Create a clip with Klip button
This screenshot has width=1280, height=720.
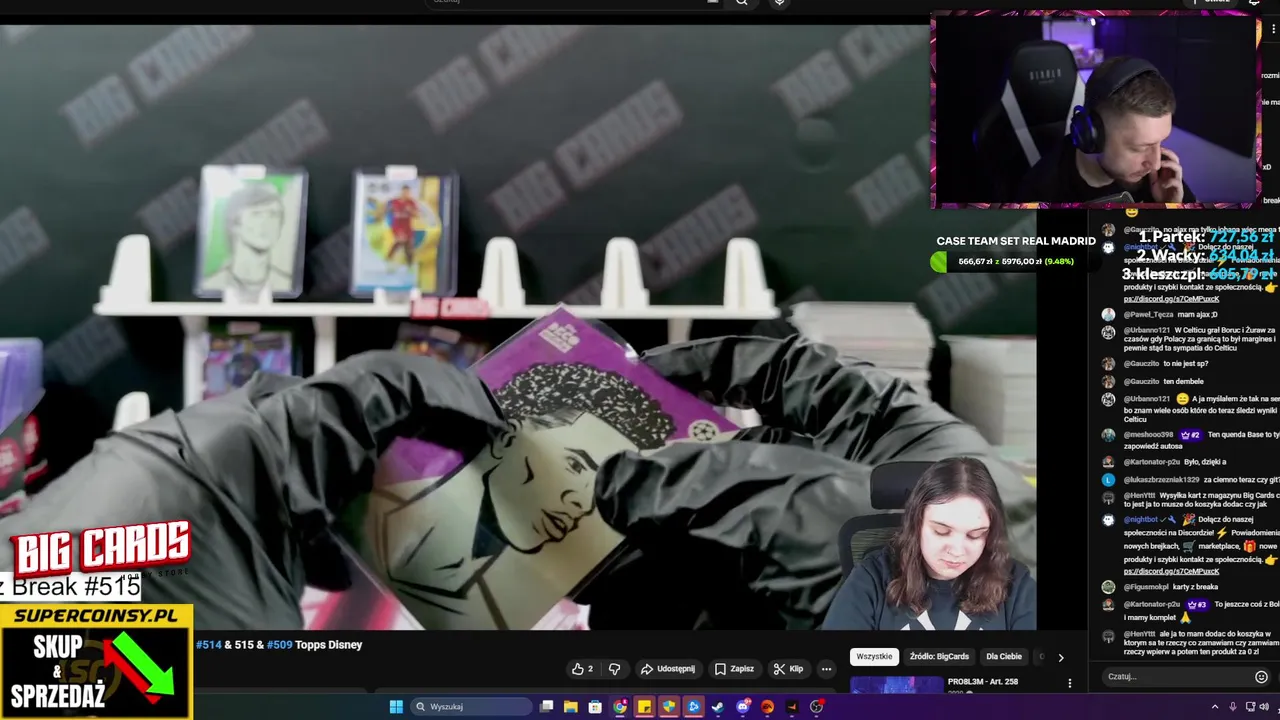788,669
